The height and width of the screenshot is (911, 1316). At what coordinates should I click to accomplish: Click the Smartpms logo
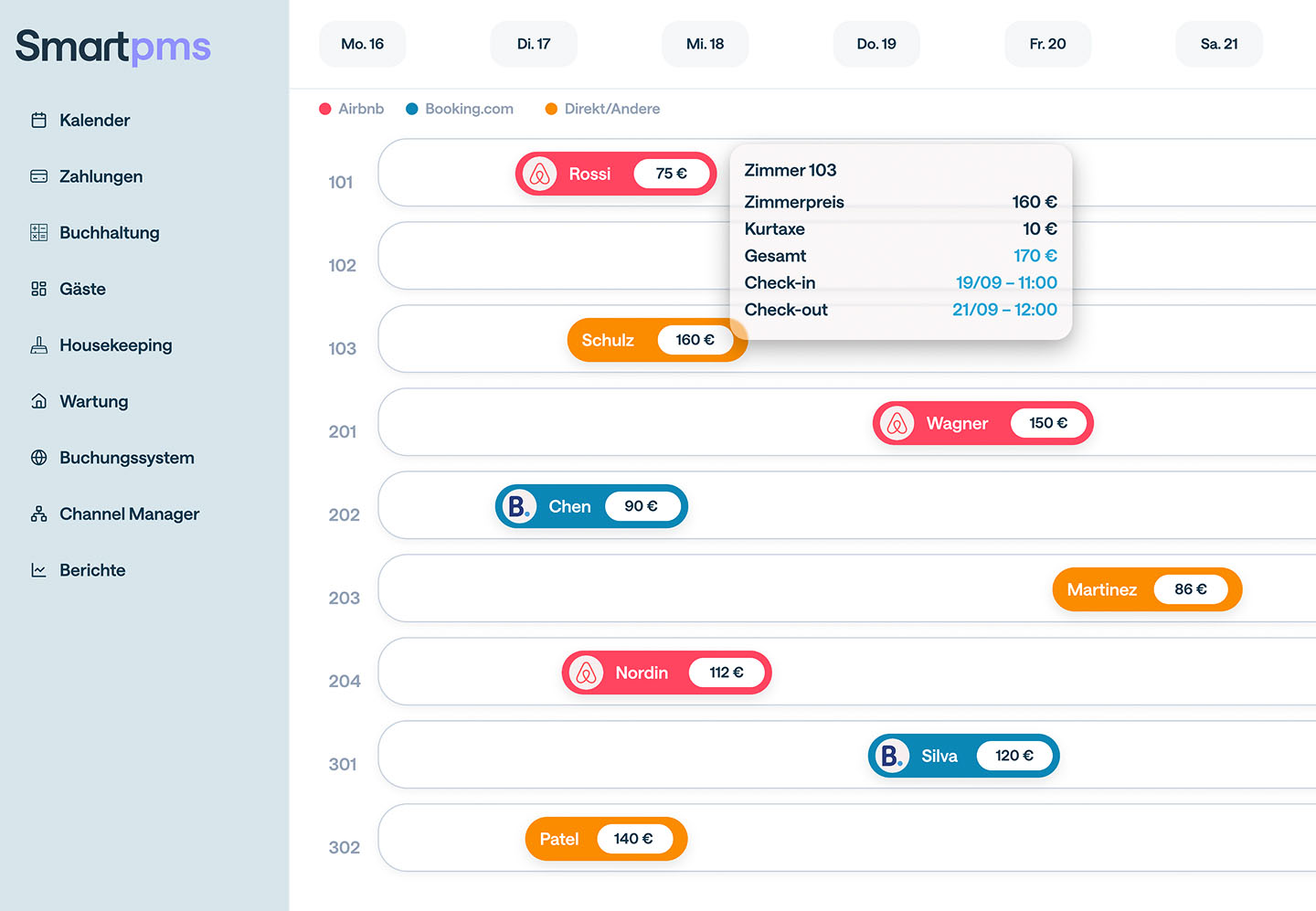pos(113,47)
